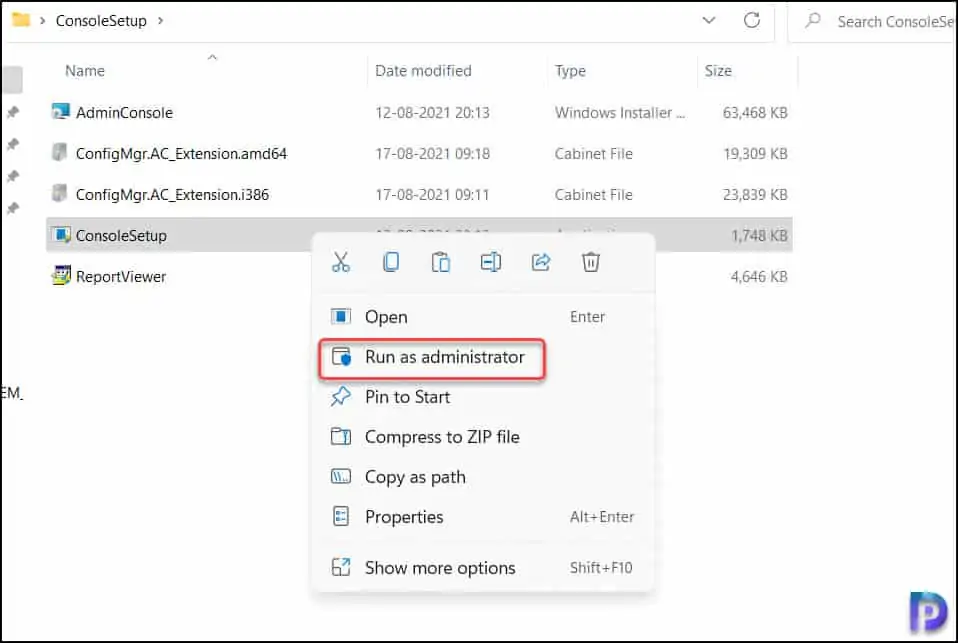This screenshot has width=958, height=643.
Task: Click the Rename icon in context menu
Action: [x=491, y=262]
